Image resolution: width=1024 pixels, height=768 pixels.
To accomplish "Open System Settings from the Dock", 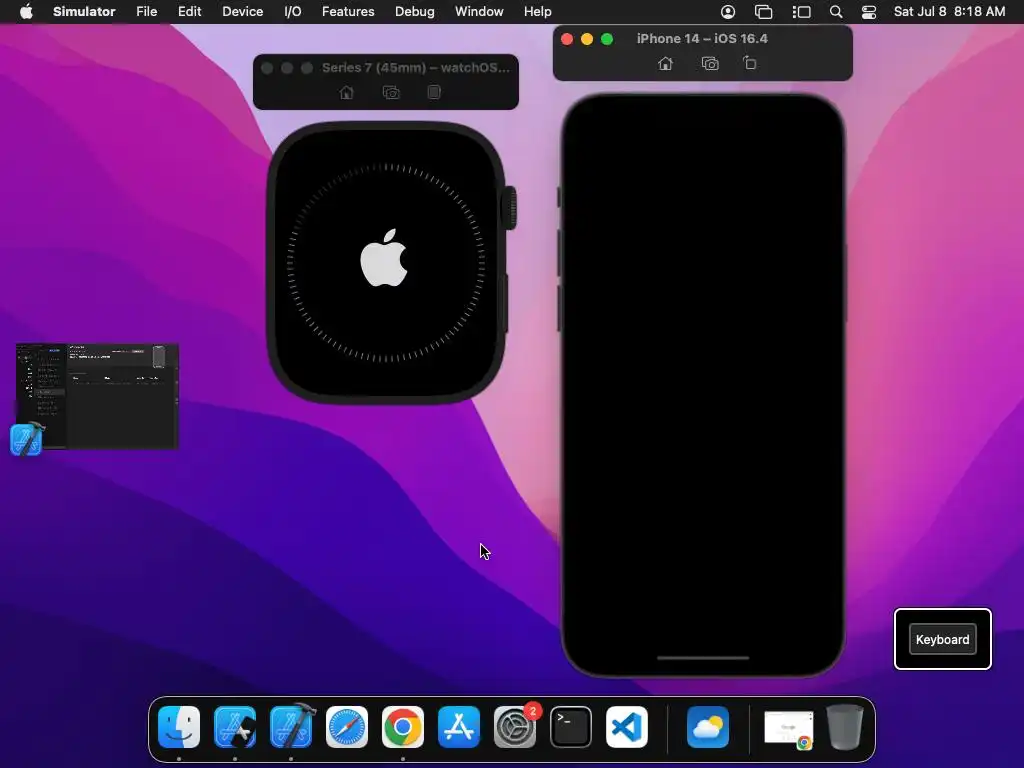I will point(515,726).
